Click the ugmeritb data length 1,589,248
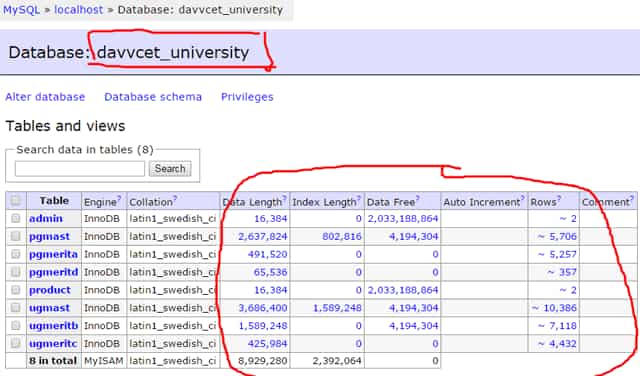The image size is (640, 376). pos(263,326)
